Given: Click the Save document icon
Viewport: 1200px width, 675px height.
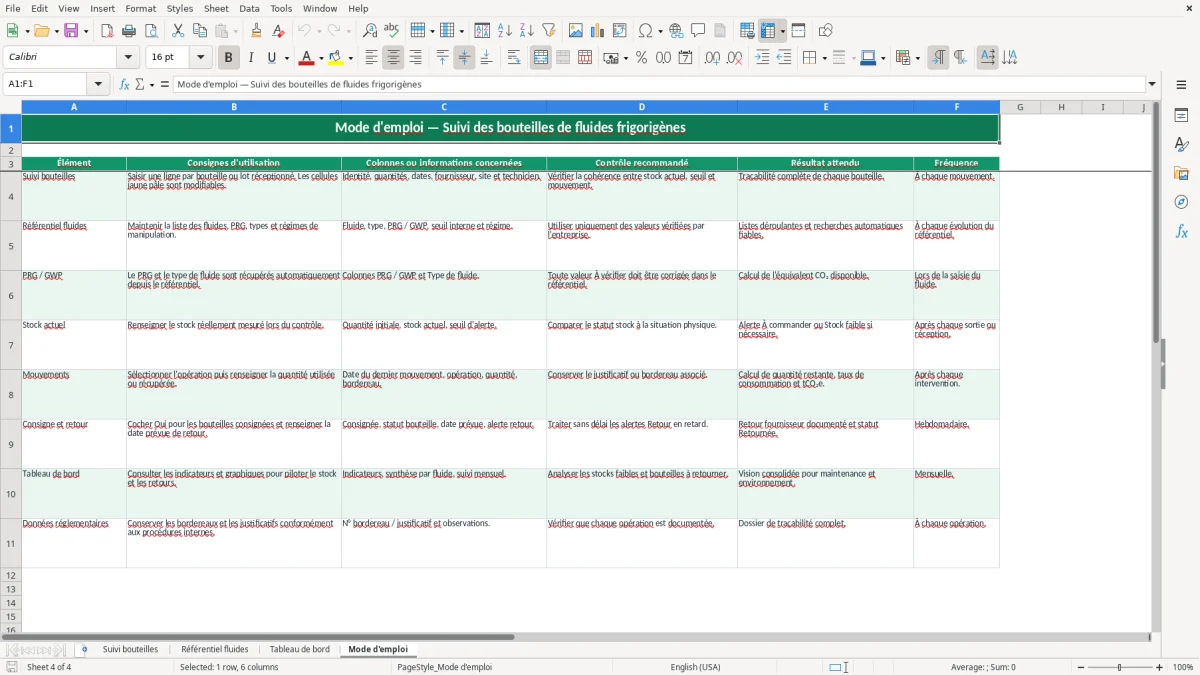Looking at the screenshot, I should tap(71, 31).
